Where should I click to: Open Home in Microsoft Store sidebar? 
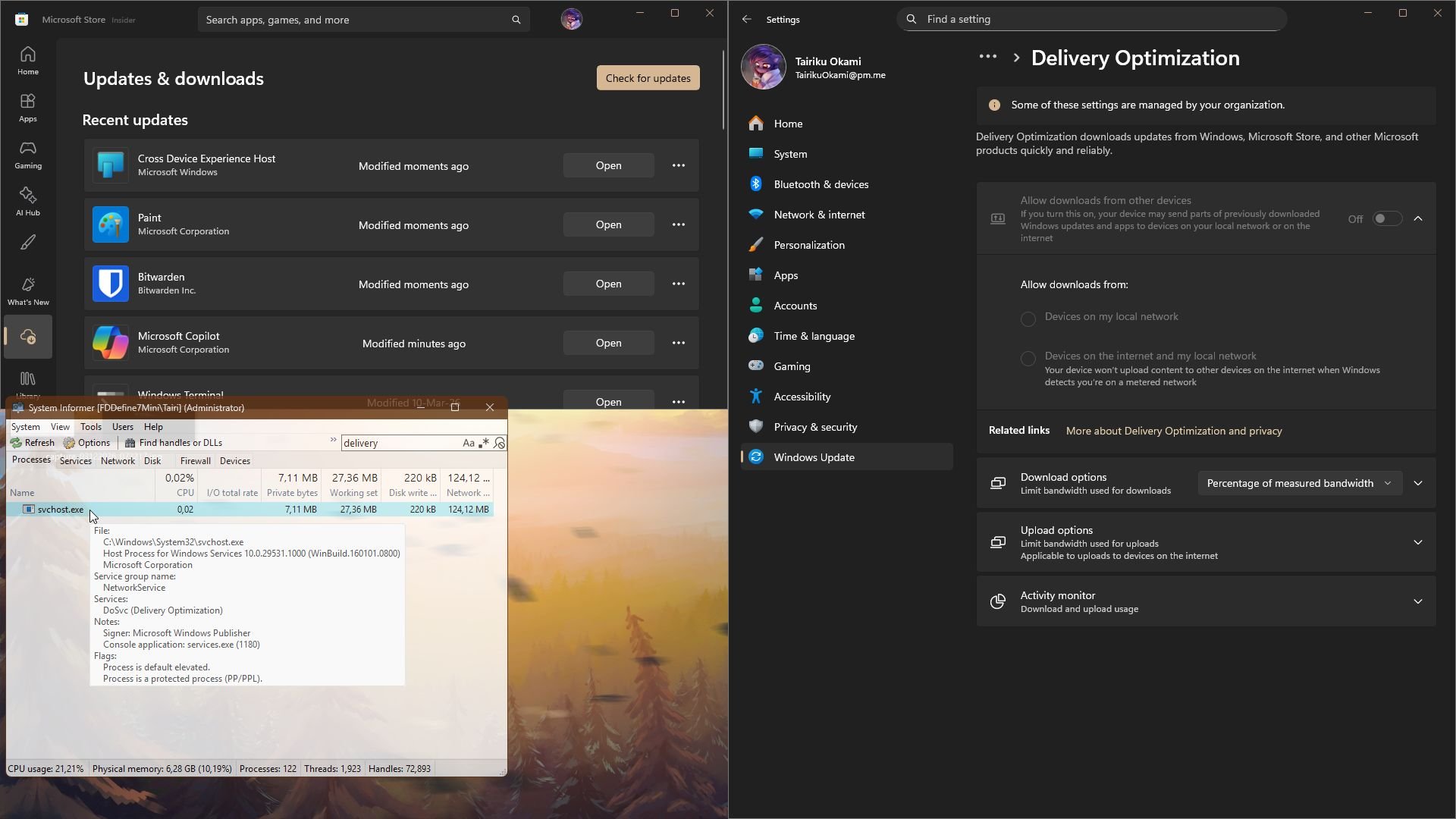pos(28,61)
